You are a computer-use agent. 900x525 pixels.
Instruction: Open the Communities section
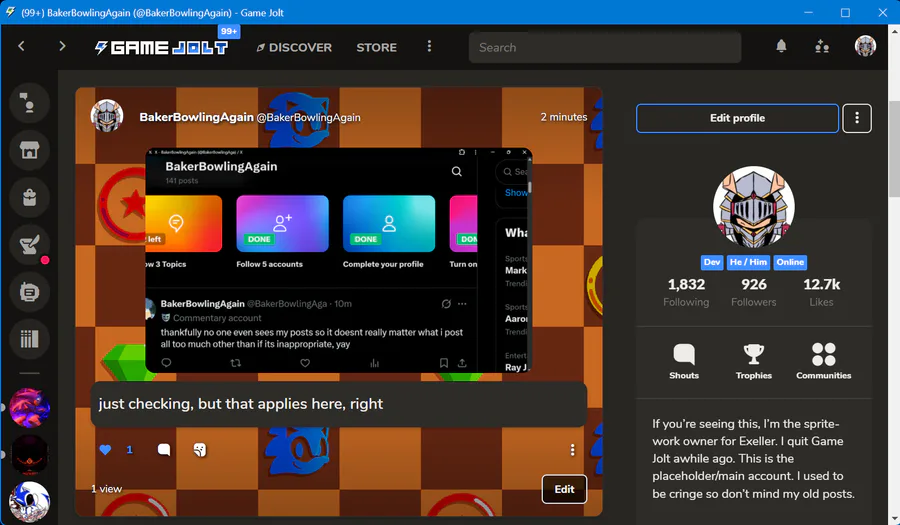click(x=824, y=361)
